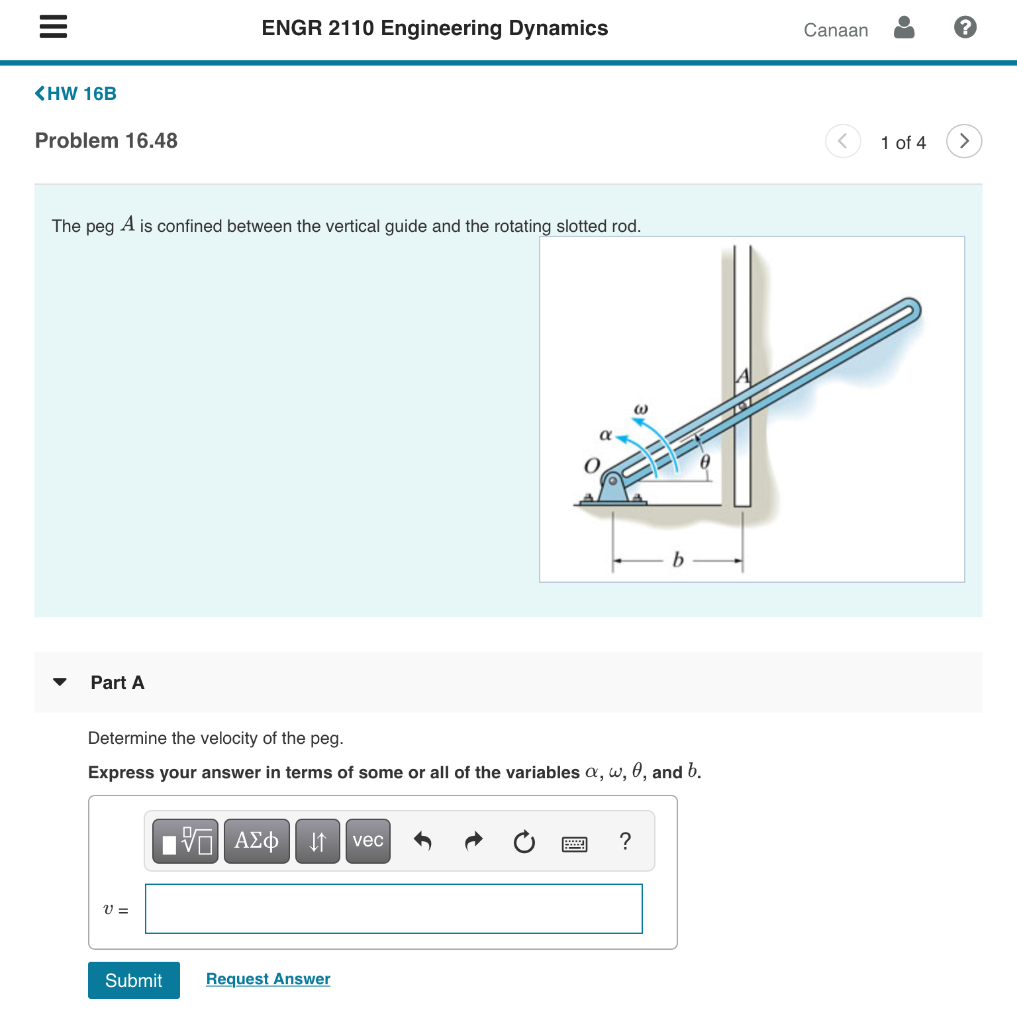Submit the answer for Part A
The image size is (1017, 1024).
point(133,980)
